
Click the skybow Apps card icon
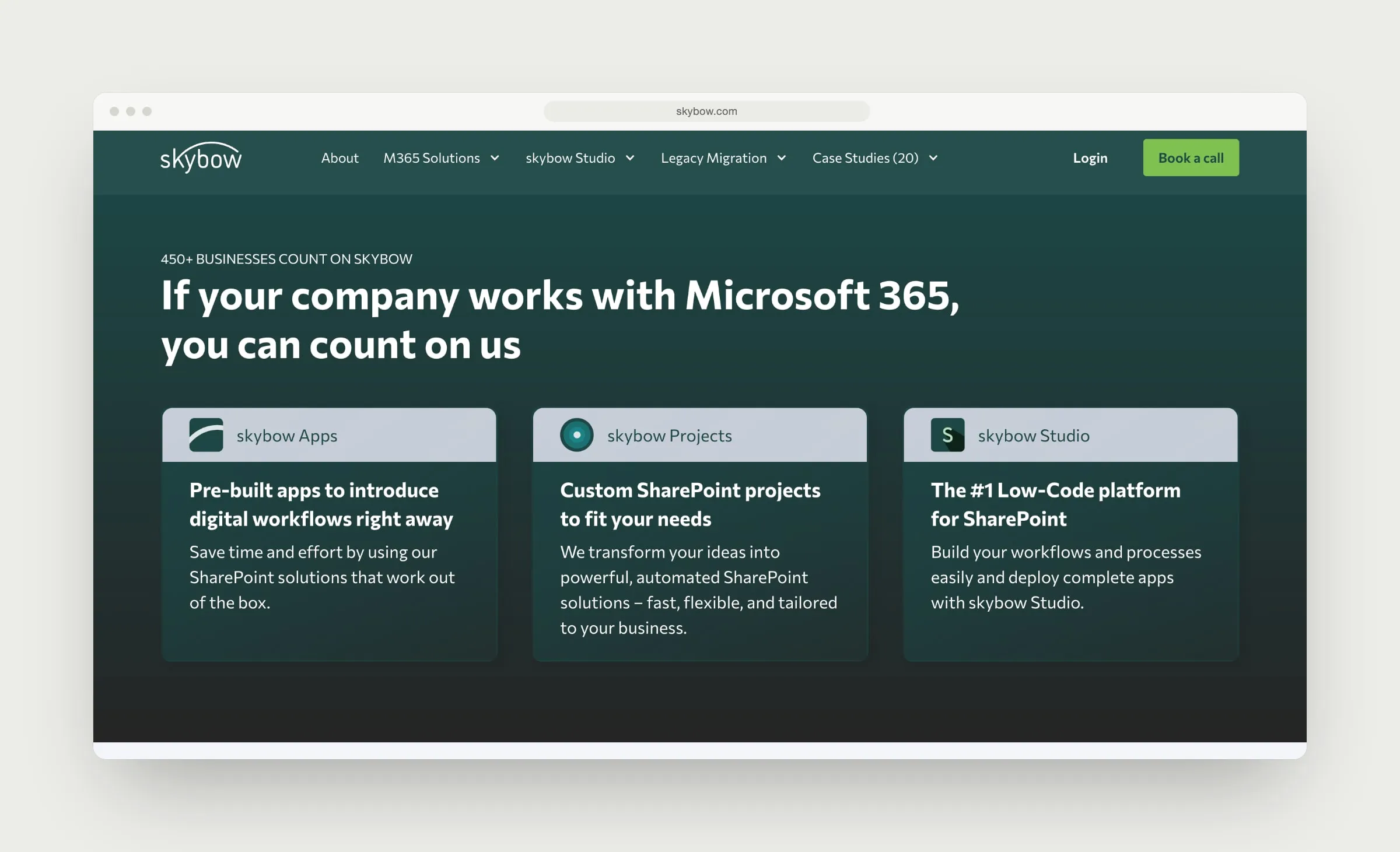[206, 435]
